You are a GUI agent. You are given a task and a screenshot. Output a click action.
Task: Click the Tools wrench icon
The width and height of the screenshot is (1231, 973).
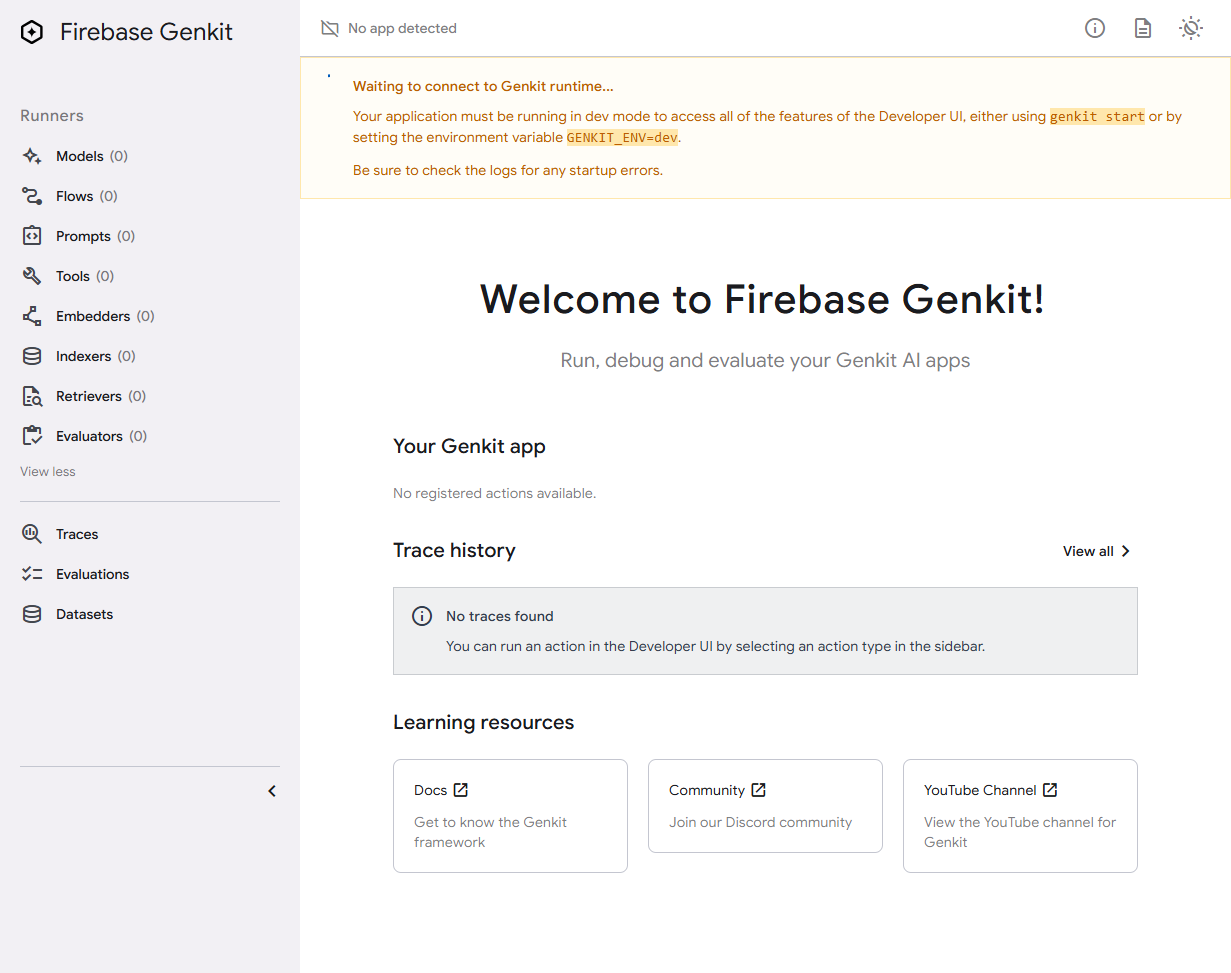[32, 276]
